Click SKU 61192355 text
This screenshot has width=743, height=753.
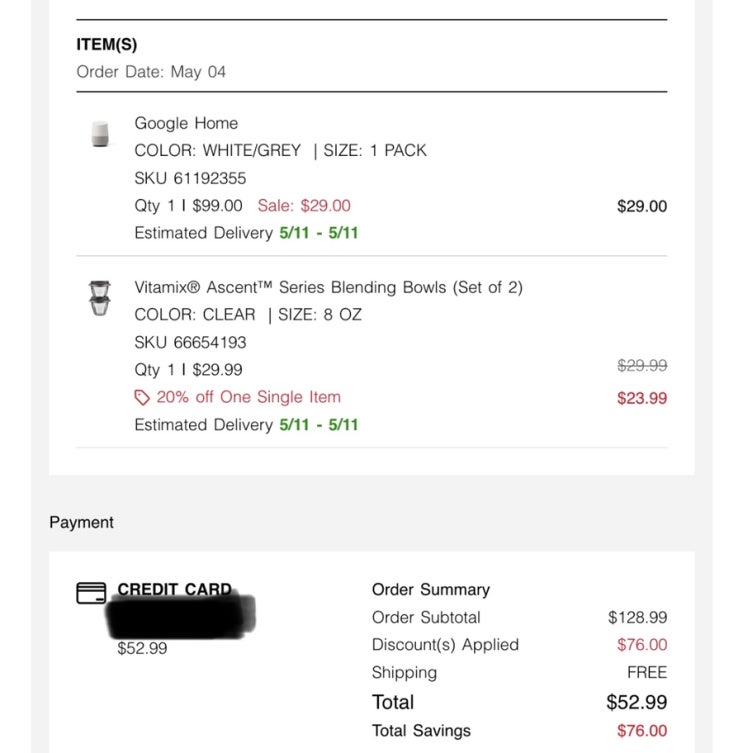[190, 178]
